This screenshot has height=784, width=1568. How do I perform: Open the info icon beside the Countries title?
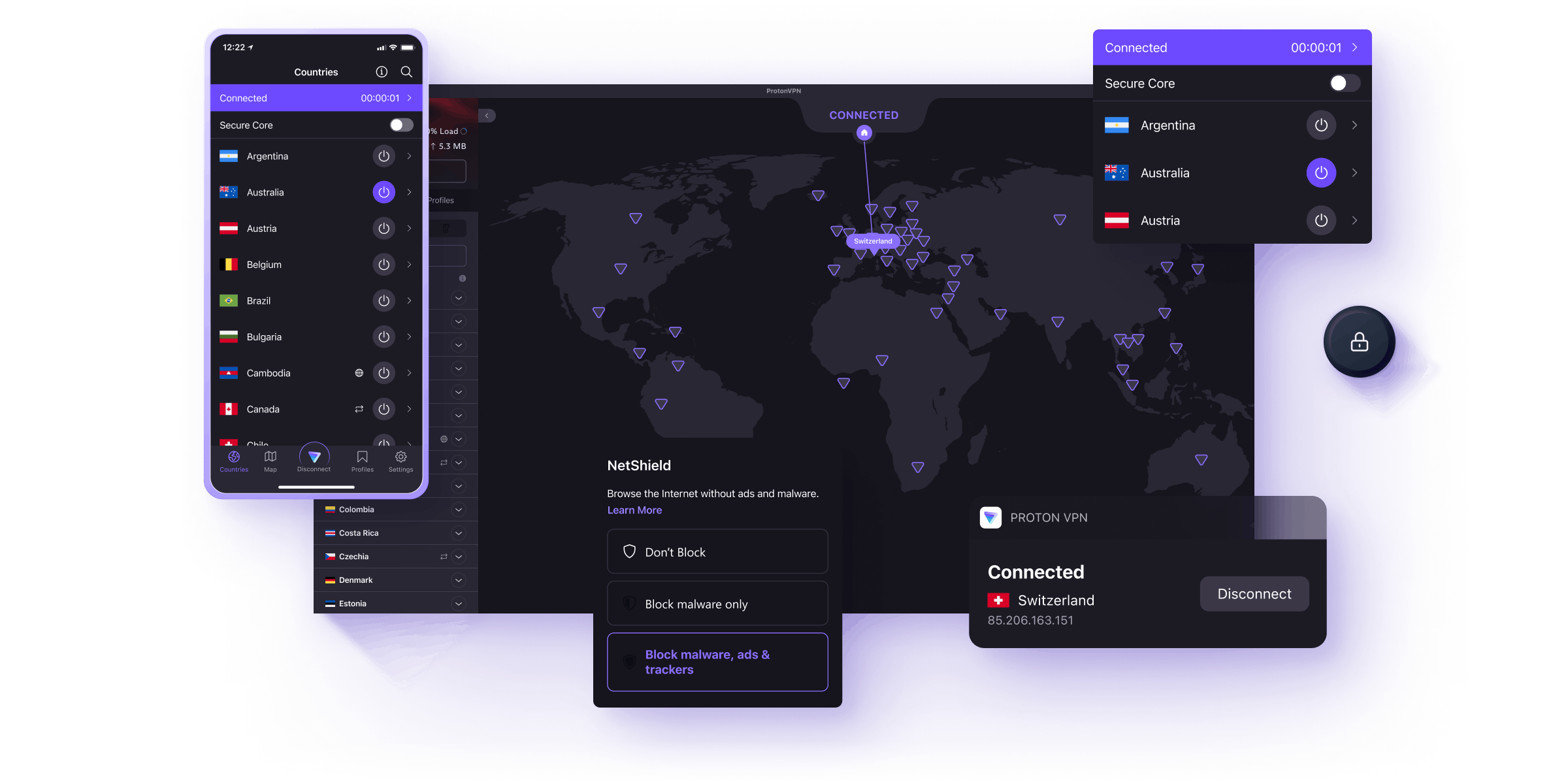[x=382, y=72]
